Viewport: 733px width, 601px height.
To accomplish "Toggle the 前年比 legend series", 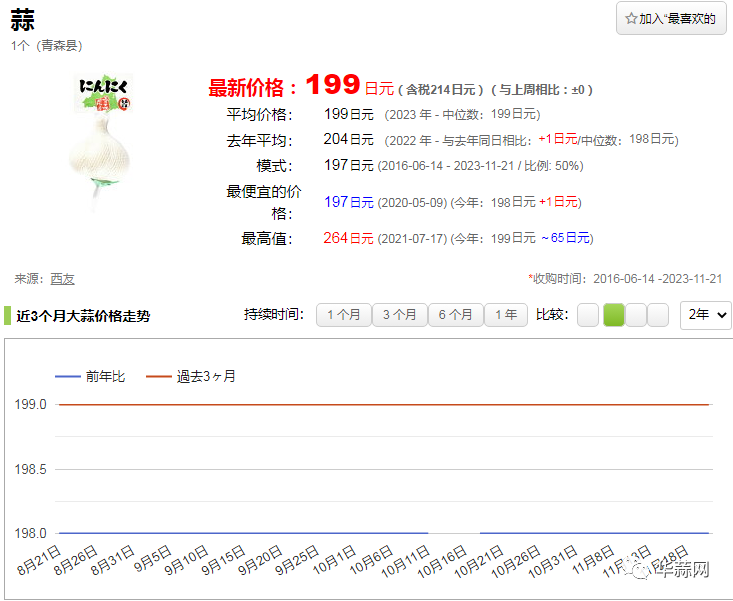I will (105, 377).
